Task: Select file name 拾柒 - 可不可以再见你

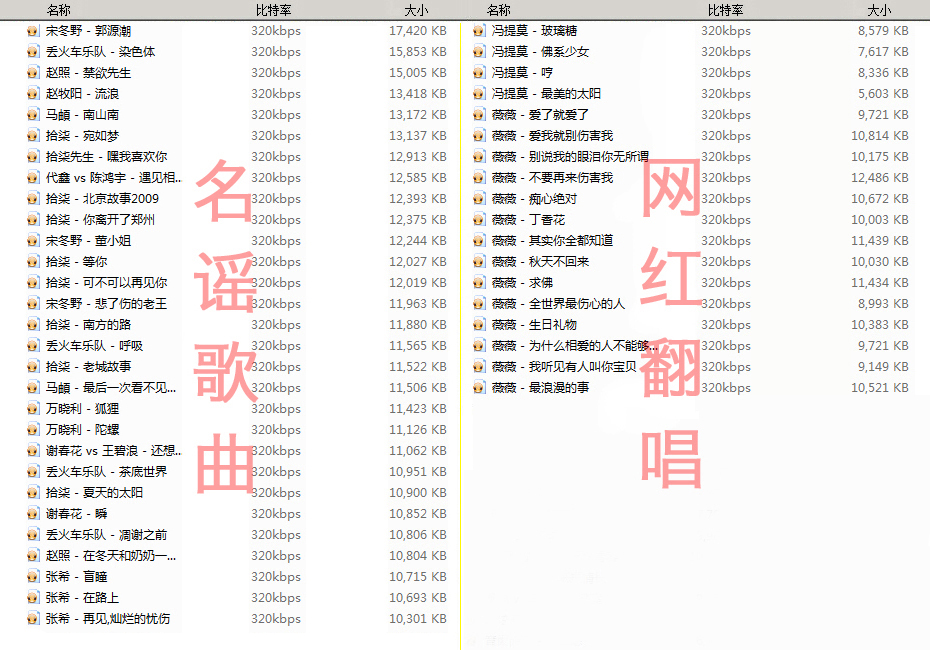Action: [x=106, y=283]
